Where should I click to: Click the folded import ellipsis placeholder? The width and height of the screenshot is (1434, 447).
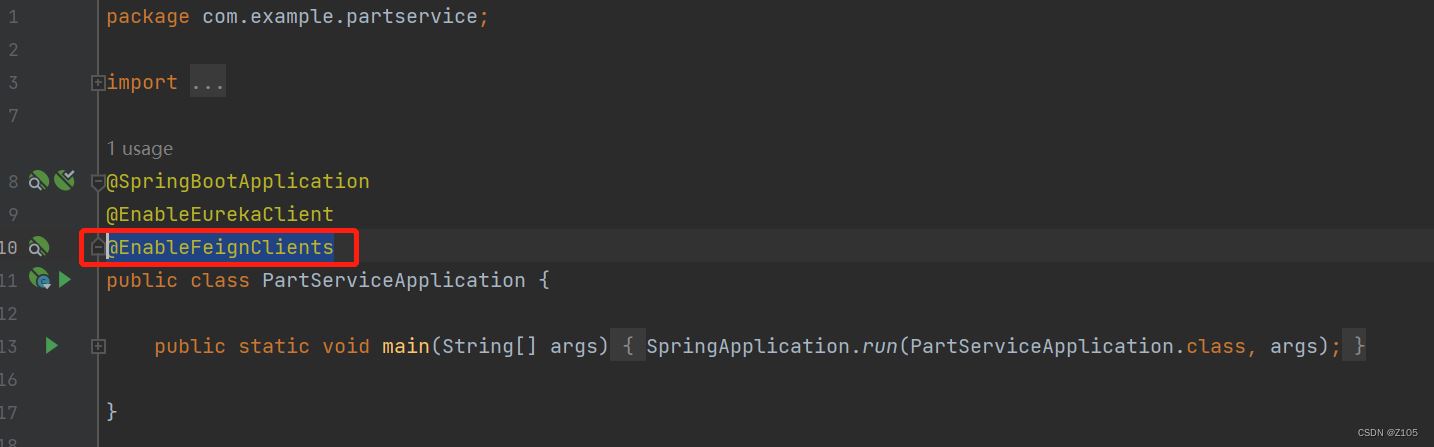(x=208, y=83)
